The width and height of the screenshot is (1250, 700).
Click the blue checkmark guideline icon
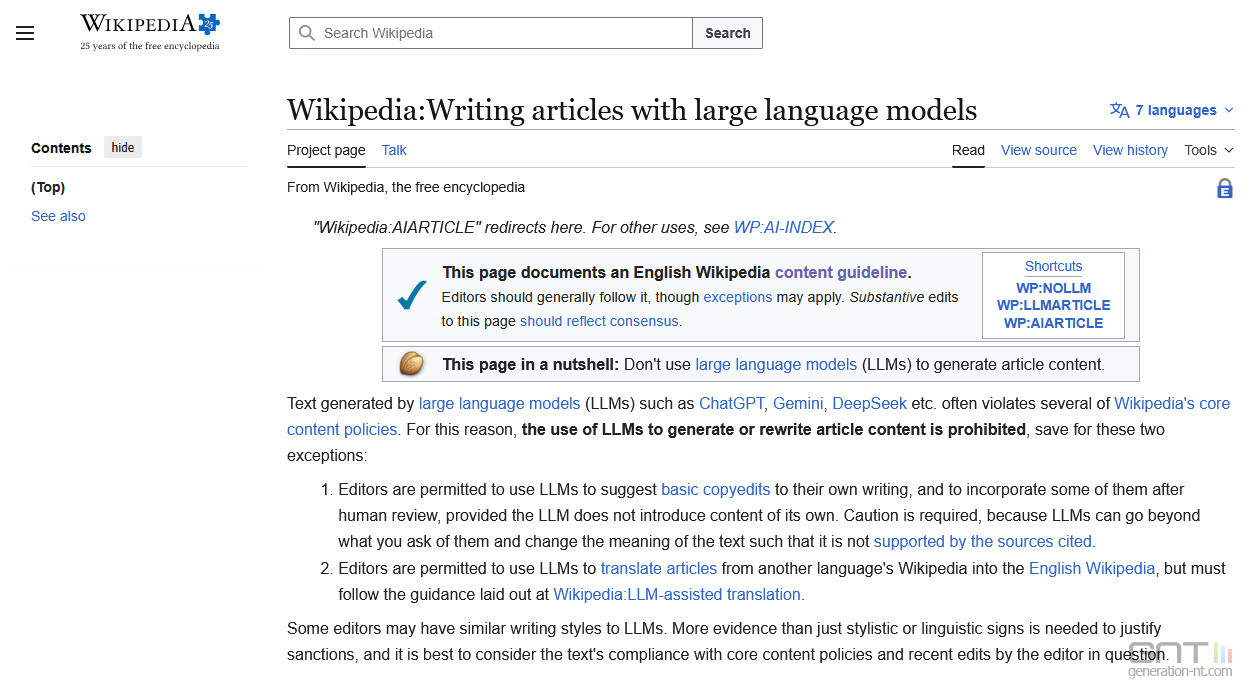point(412,295)
